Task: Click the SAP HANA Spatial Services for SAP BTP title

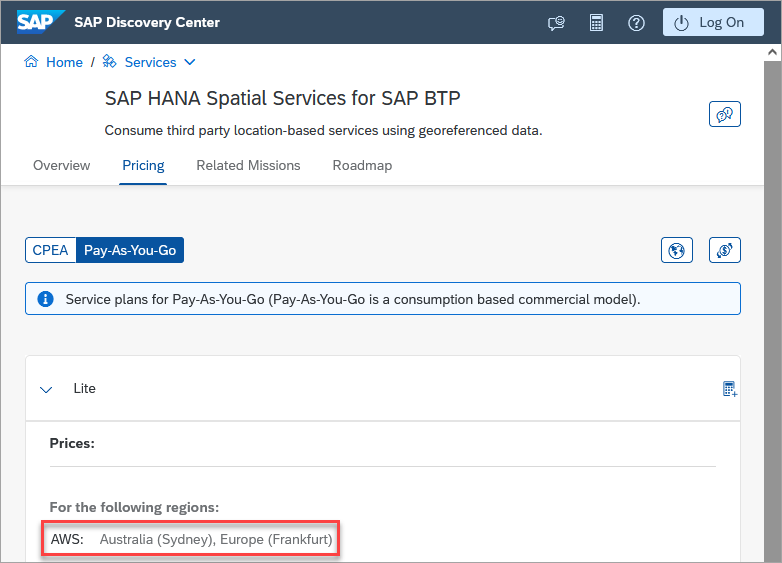Action: (x=282, y=98)
